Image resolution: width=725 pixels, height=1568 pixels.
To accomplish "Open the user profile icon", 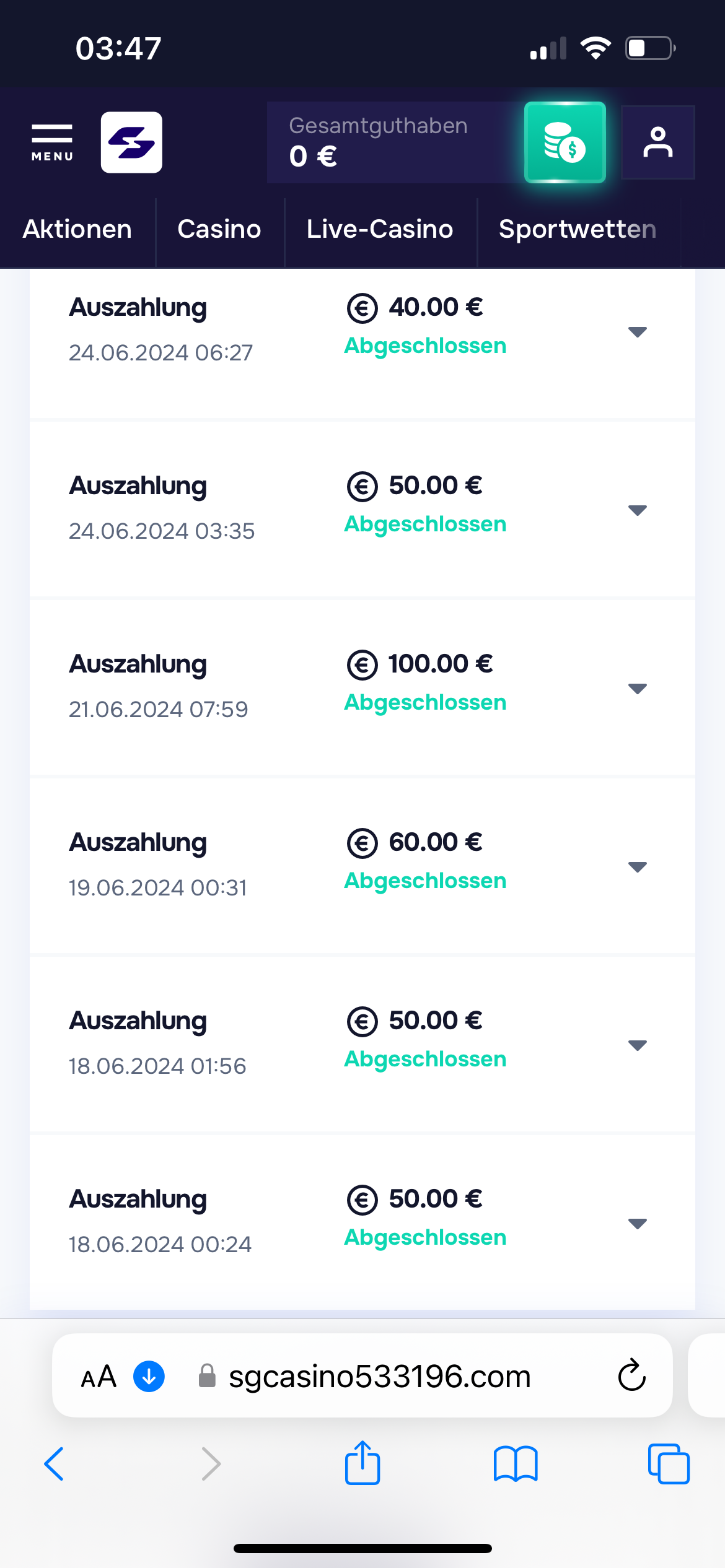I will (657, 142).
